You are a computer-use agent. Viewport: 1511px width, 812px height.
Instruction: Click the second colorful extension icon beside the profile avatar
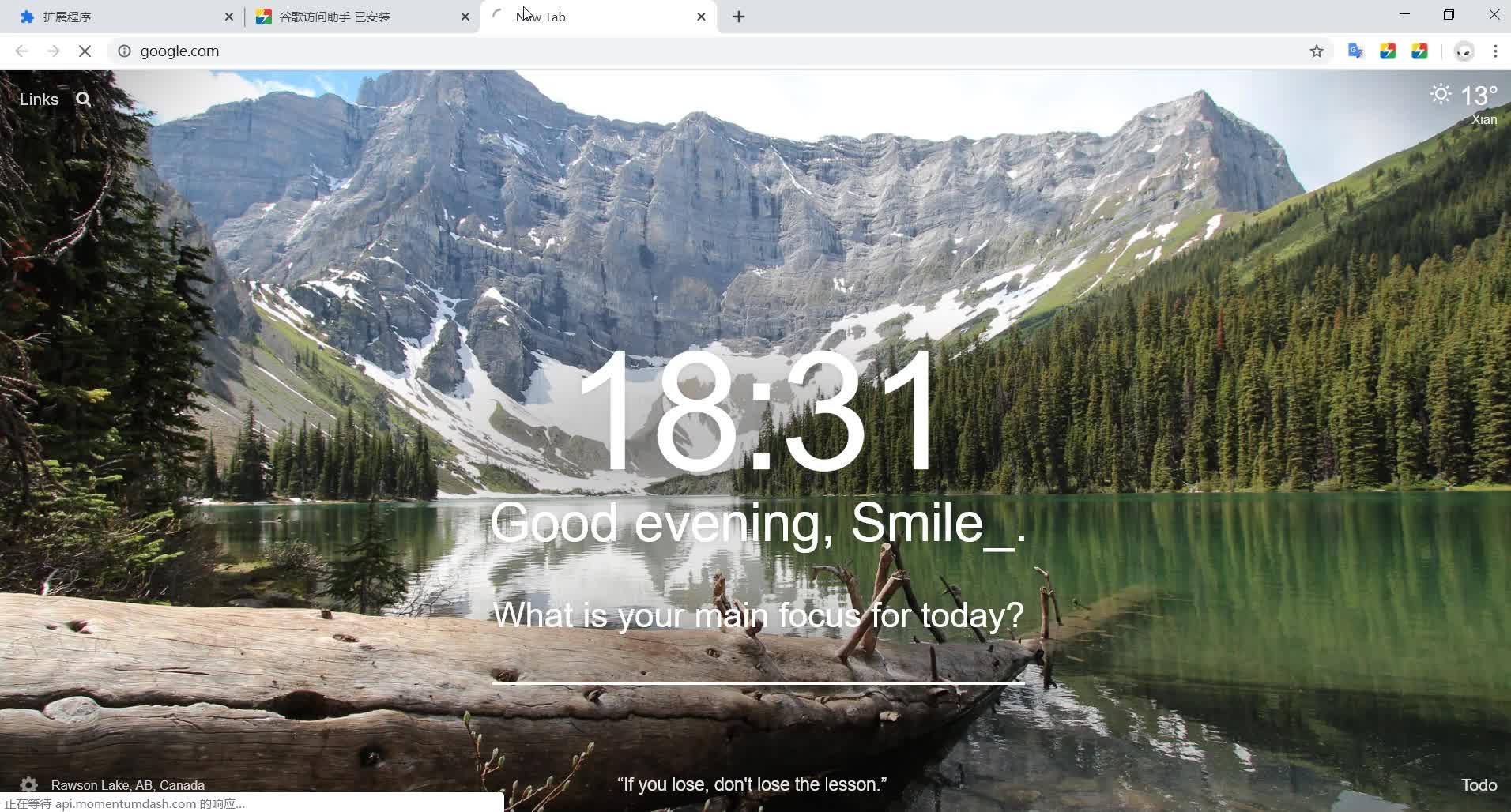[1419, 51]
